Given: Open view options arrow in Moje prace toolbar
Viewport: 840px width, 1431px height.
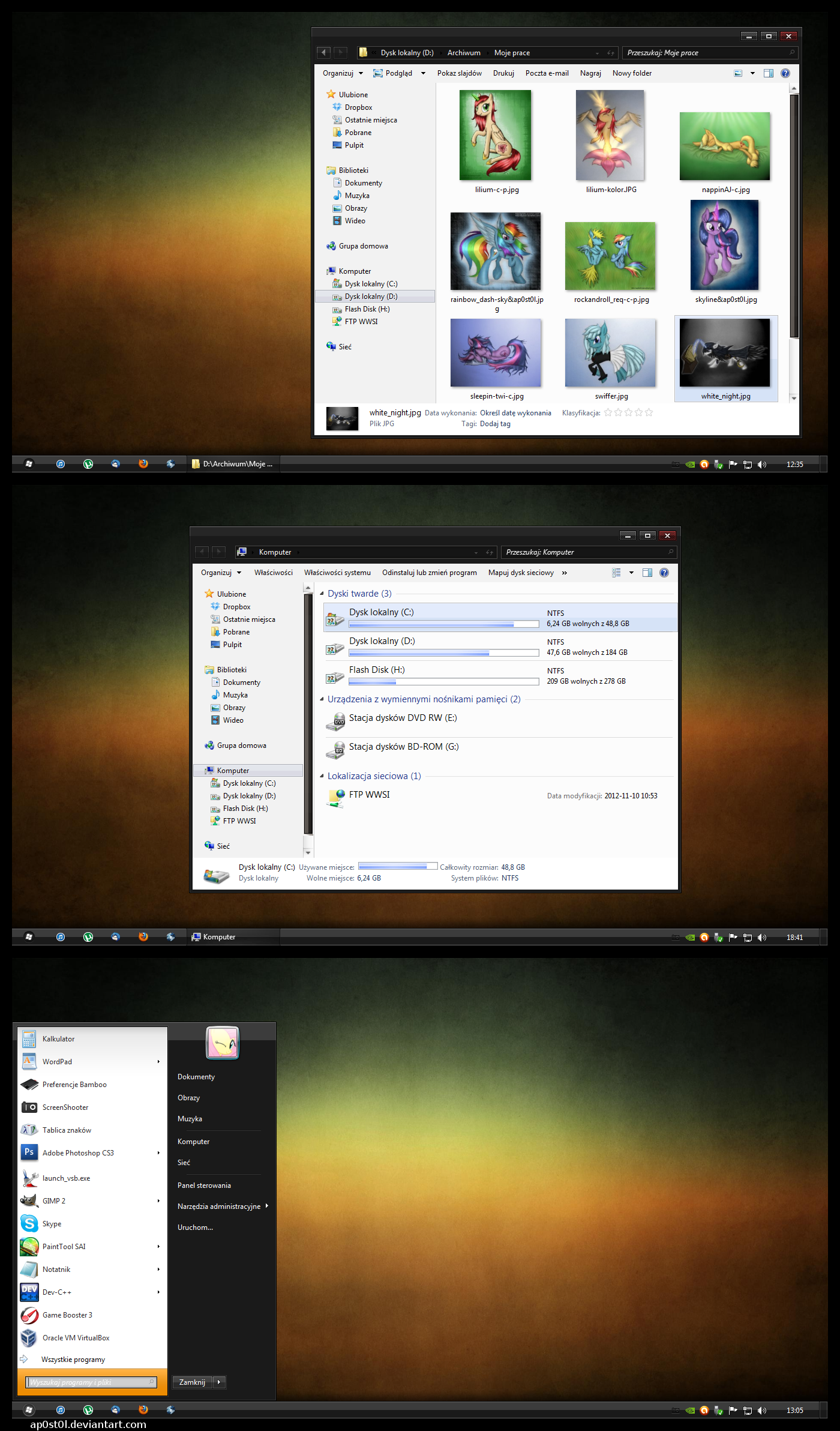Looking at the screenshot, I should click(752, 73).
